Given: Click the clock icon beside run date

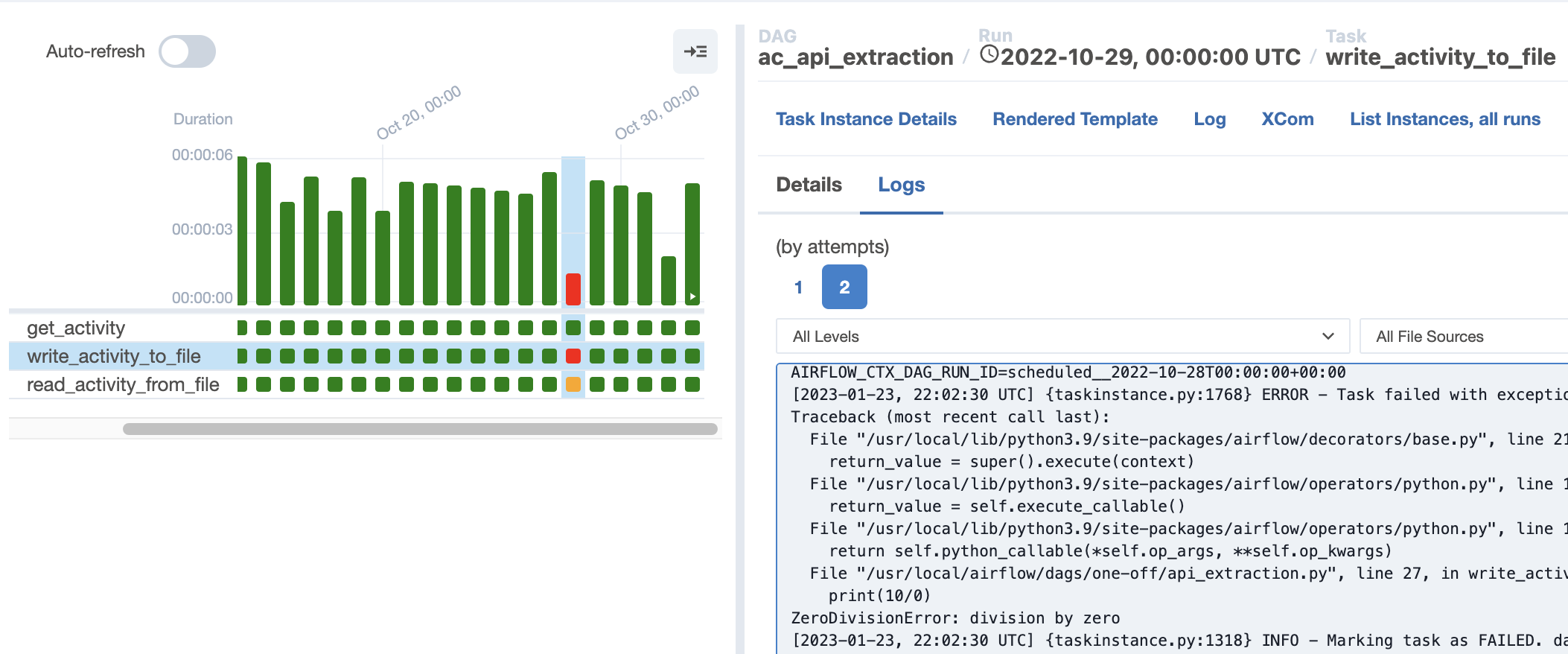Looking at the screenshot, I should [x=989, y=54].
